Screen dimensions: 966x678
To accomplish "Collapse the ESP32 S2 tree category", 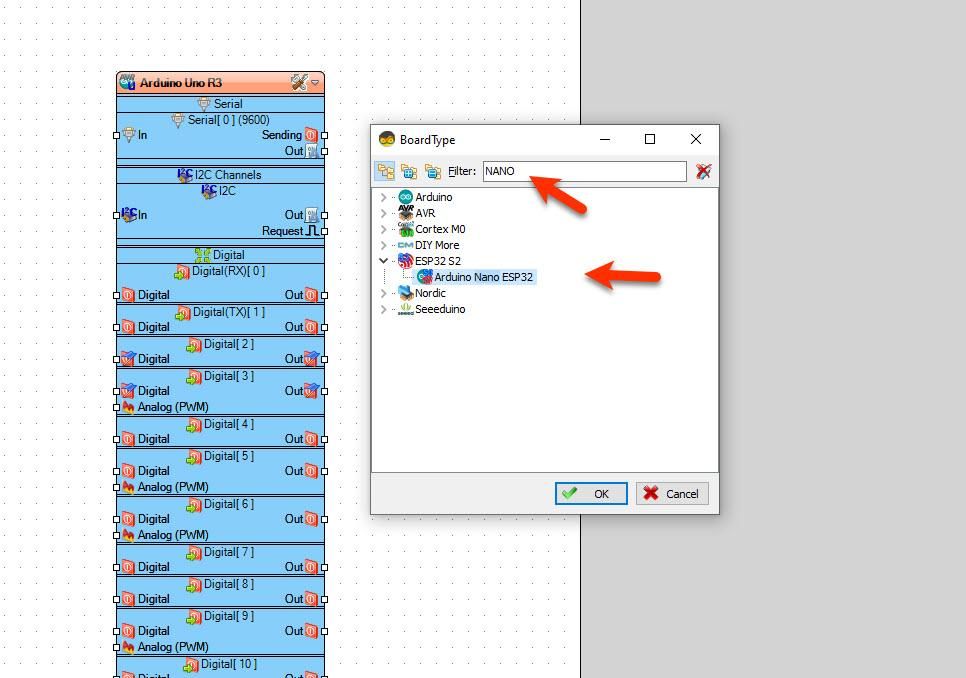I will (383, 261).
